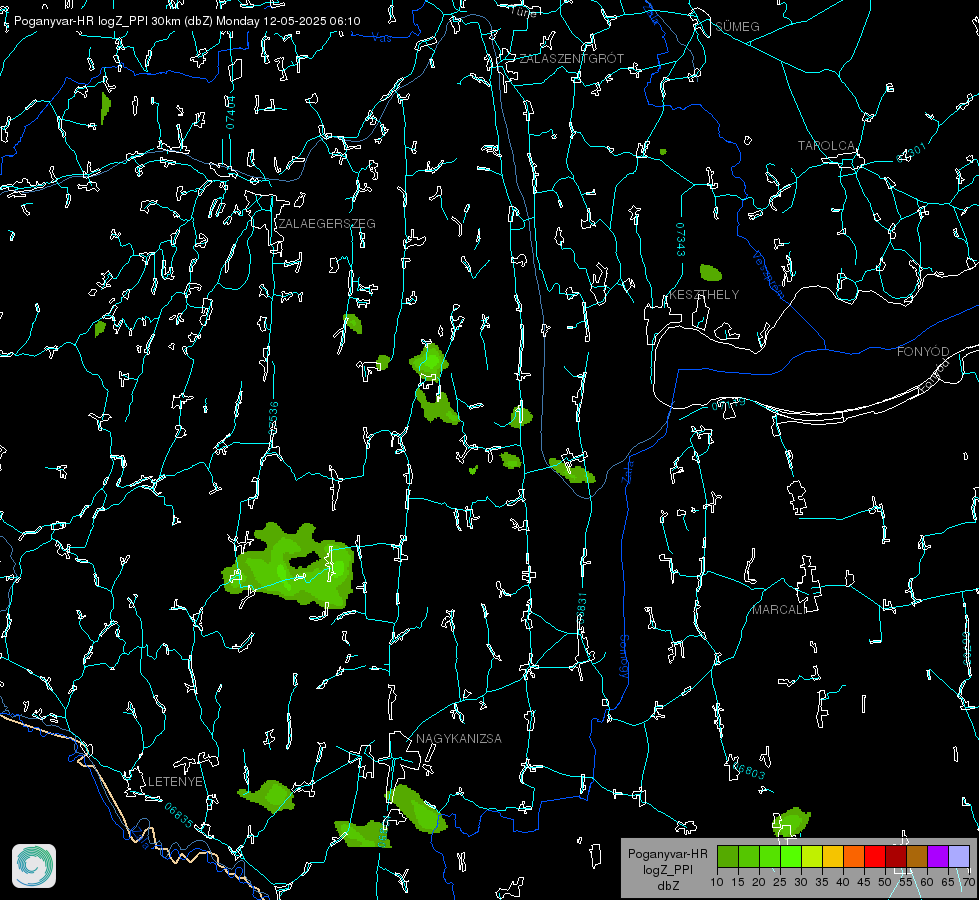Select the brown 55-60 dBZ swatch
The width and height of the screenshot is (979, 900).
(917, 856)
